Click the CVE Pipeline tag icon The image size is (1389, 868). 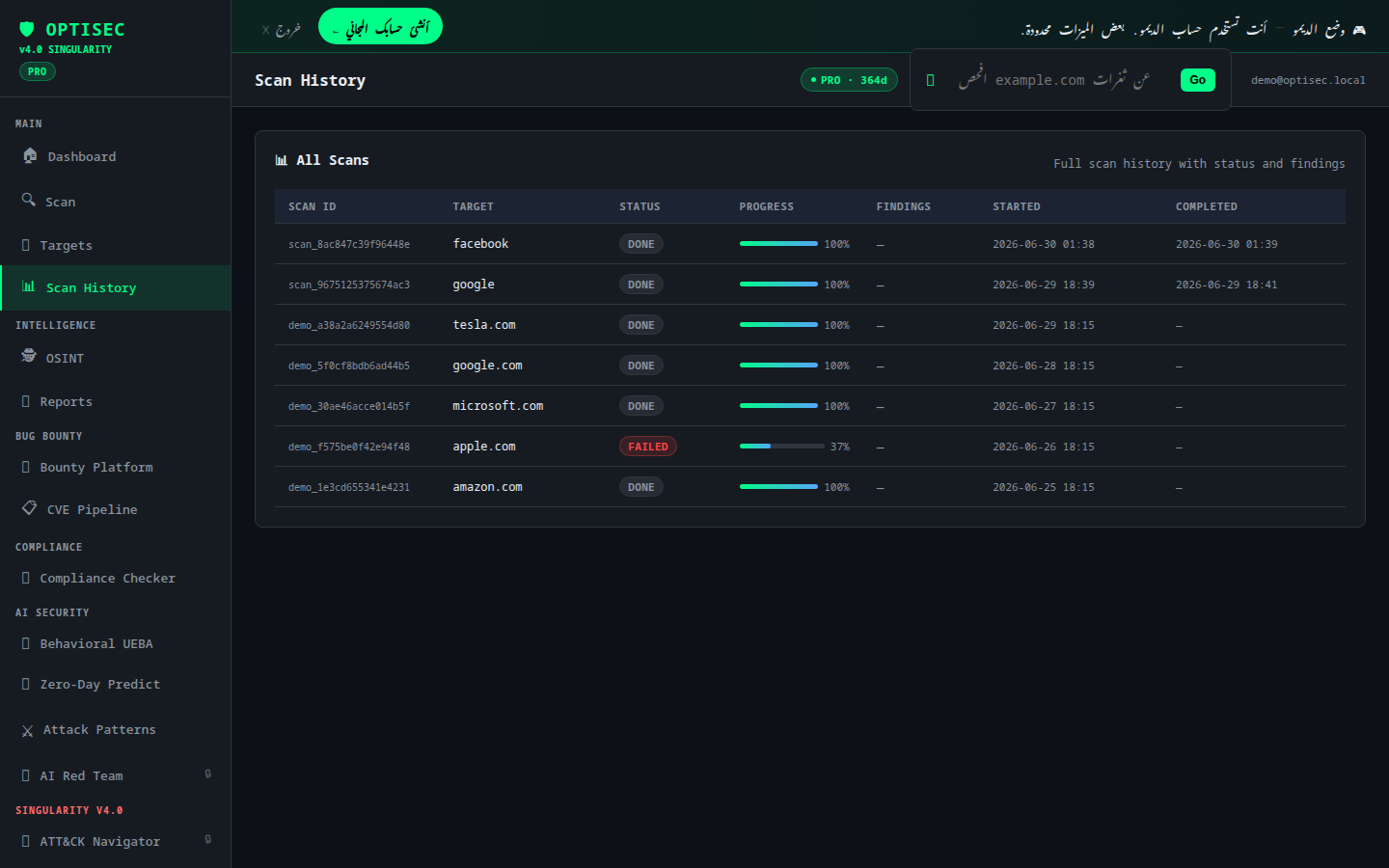click(x=30, y=507)
